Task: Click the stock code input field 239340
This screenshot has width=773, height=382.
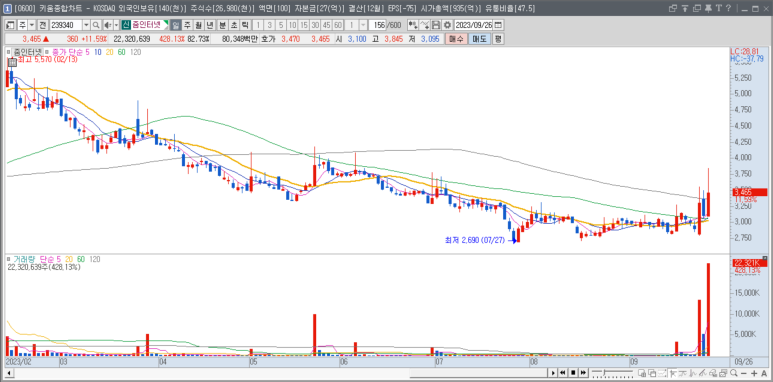Action: pyautogui.click(x=66, y=25)
